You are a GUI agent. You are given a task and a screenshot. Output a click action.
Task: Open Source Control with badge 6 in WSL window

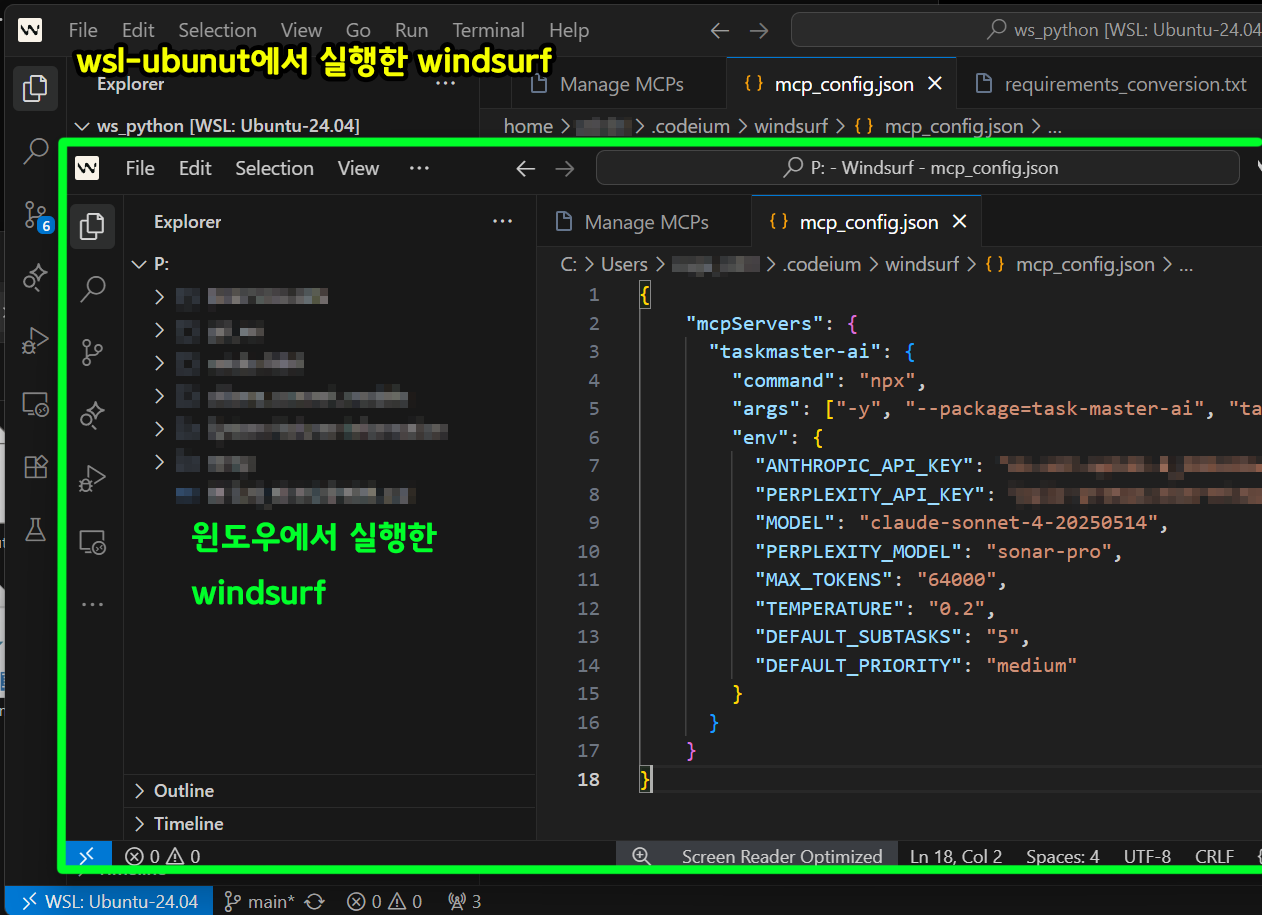37,215
